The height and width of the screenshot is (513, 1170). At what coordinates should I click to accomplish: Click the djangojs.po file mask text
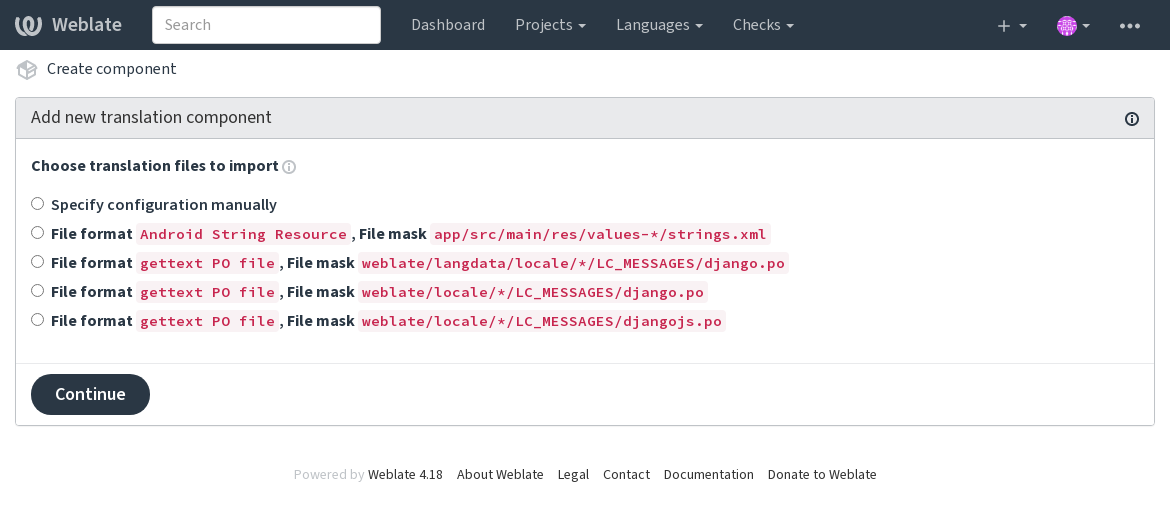pos(542,321)
